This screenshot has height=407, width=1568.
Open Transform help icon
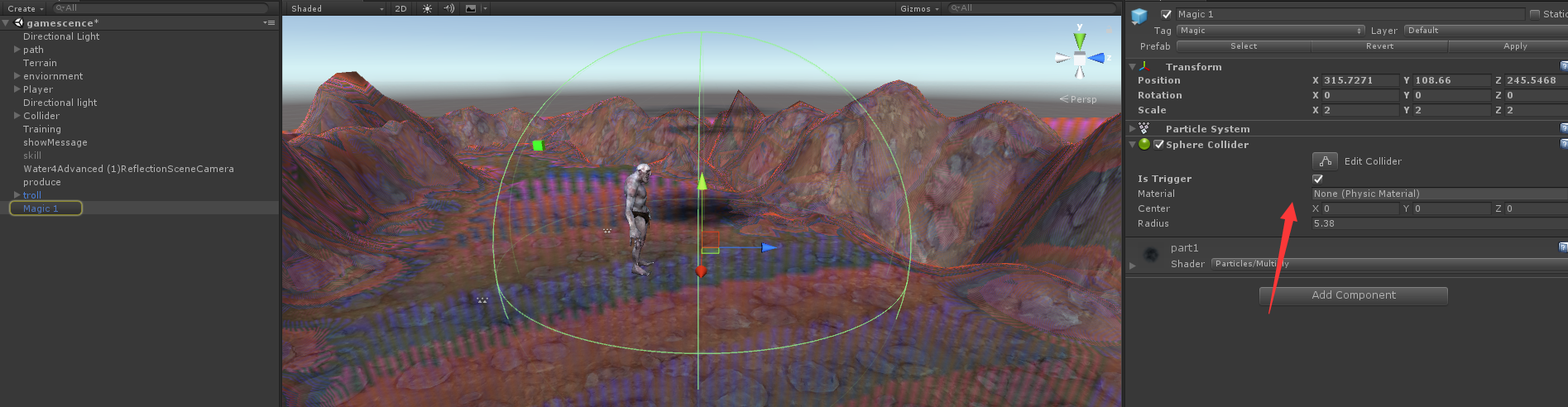1563,66
